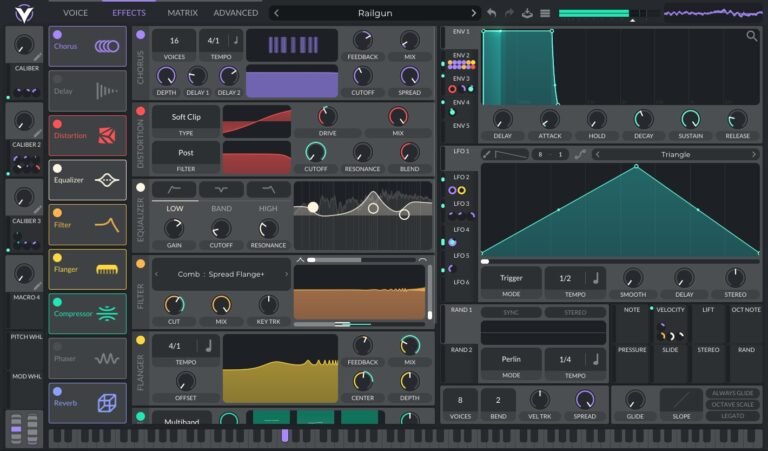Click the Reverb cube icon
Screen dimensions: 768x451
[x=107, y=403]
